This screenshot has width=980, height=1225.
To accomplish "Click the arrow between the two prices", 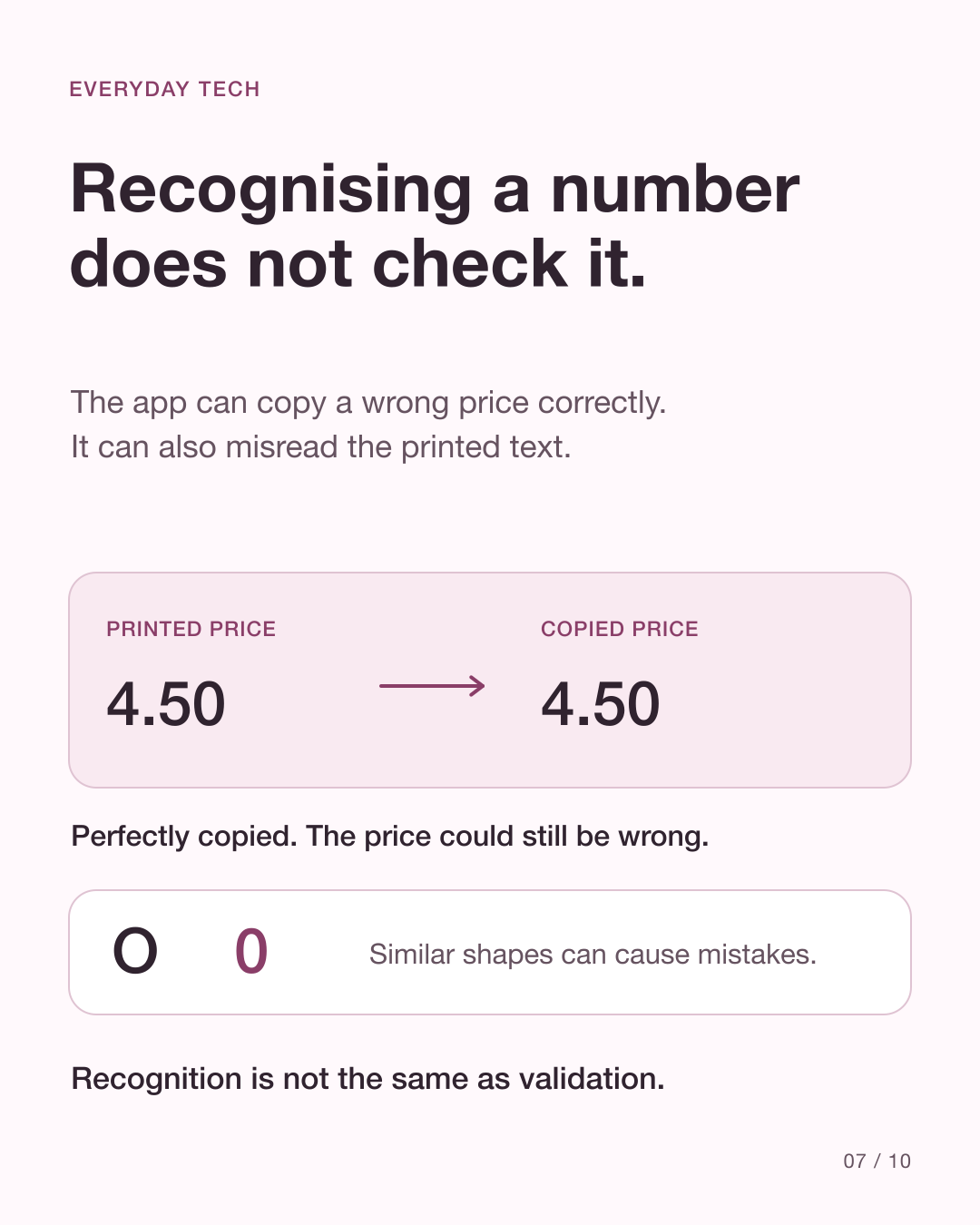I will click(x=432, y=686).
